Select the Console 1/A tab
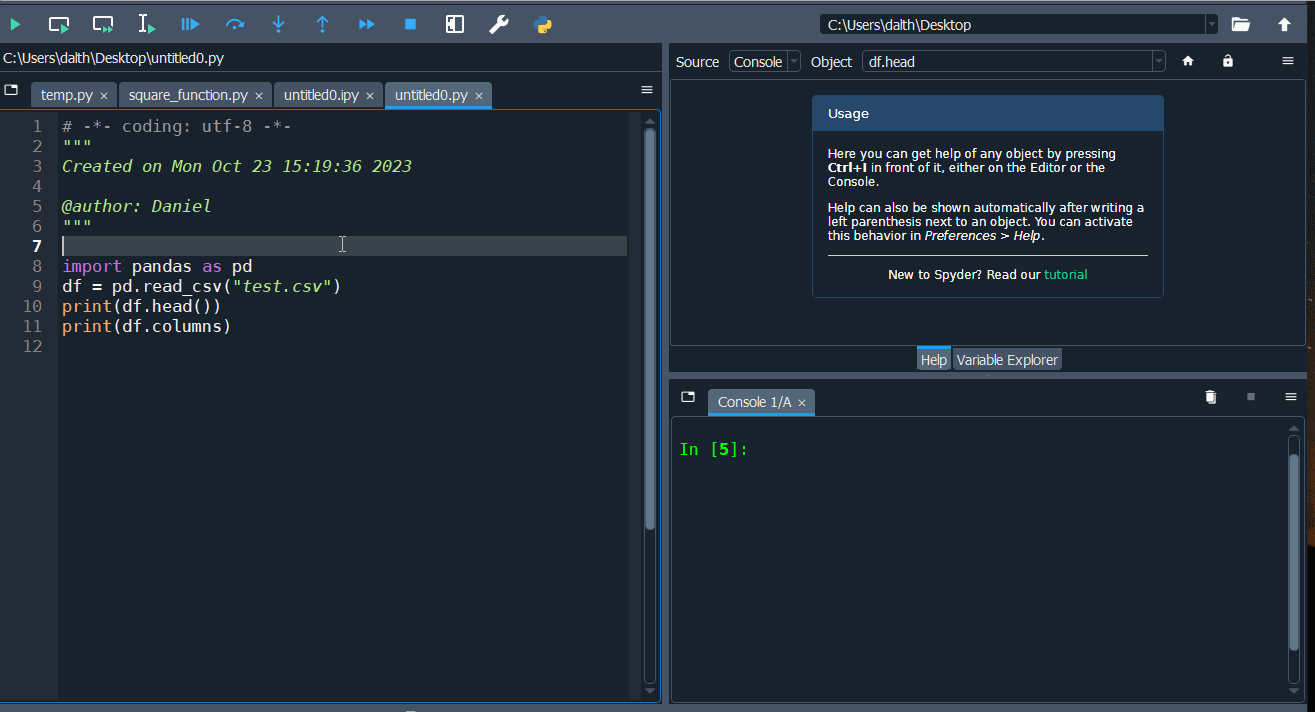This screenshot has height=712, width=1315. [x=754, y=402]
